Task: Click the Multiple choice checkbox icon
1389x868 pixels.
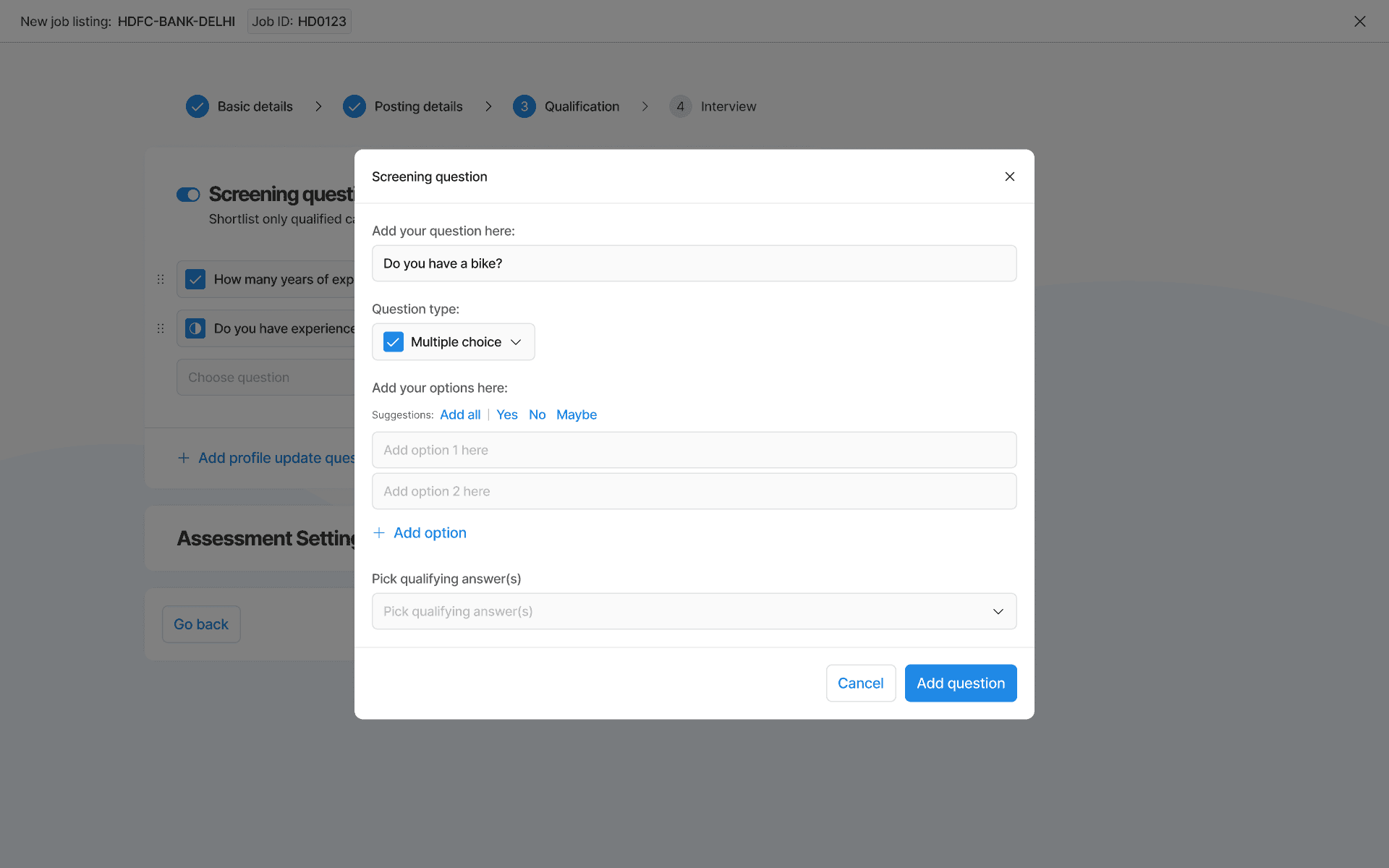Action: pos(394,342)
